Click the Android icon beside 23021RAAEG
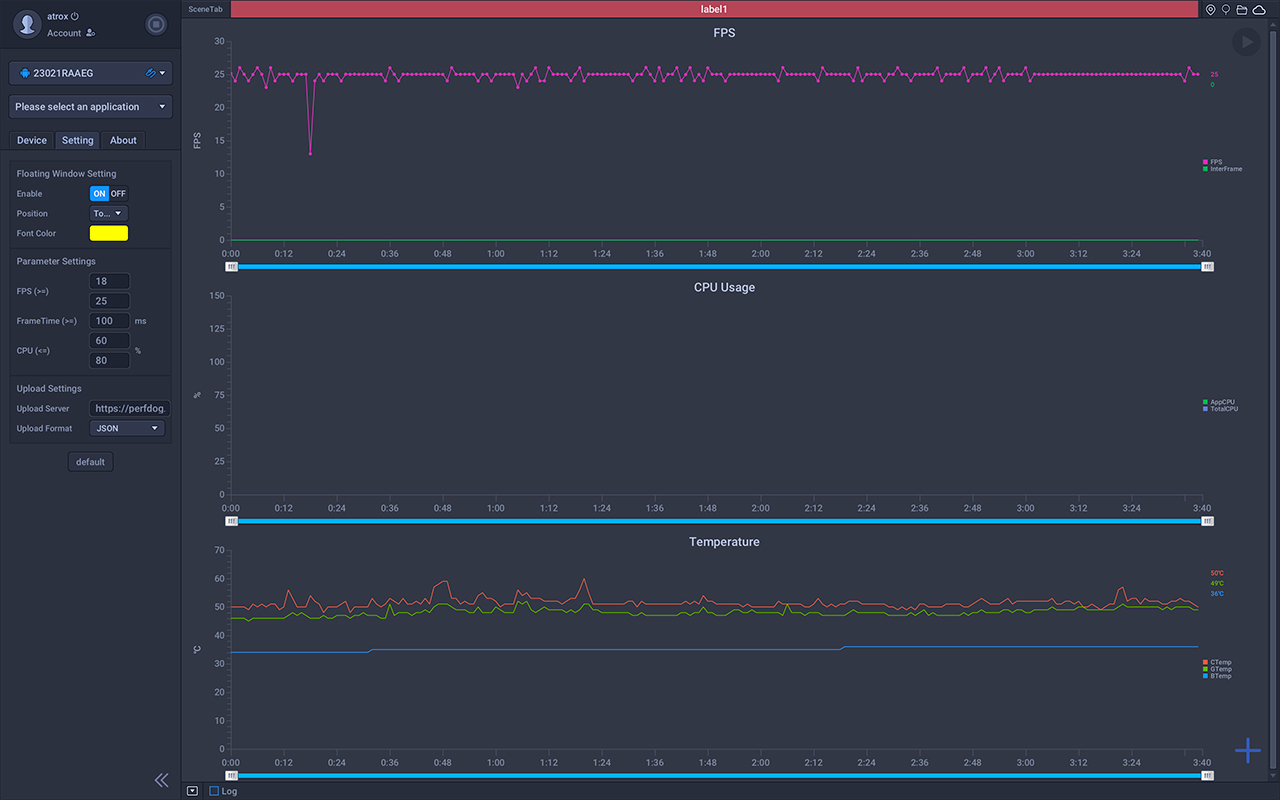Viewport: 1280px width, 800px height. tap(24, 73)
